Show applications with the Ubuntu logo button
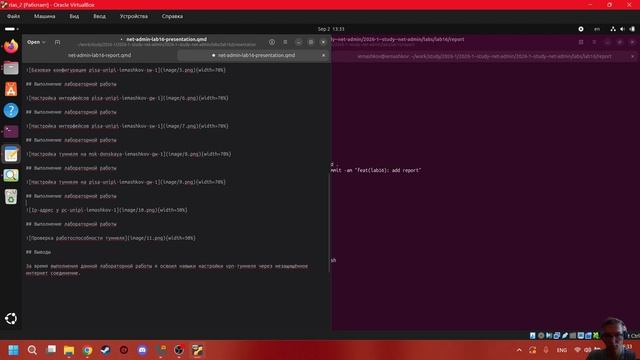The width and height of the screenshot is (640, 360). (11, 318)
